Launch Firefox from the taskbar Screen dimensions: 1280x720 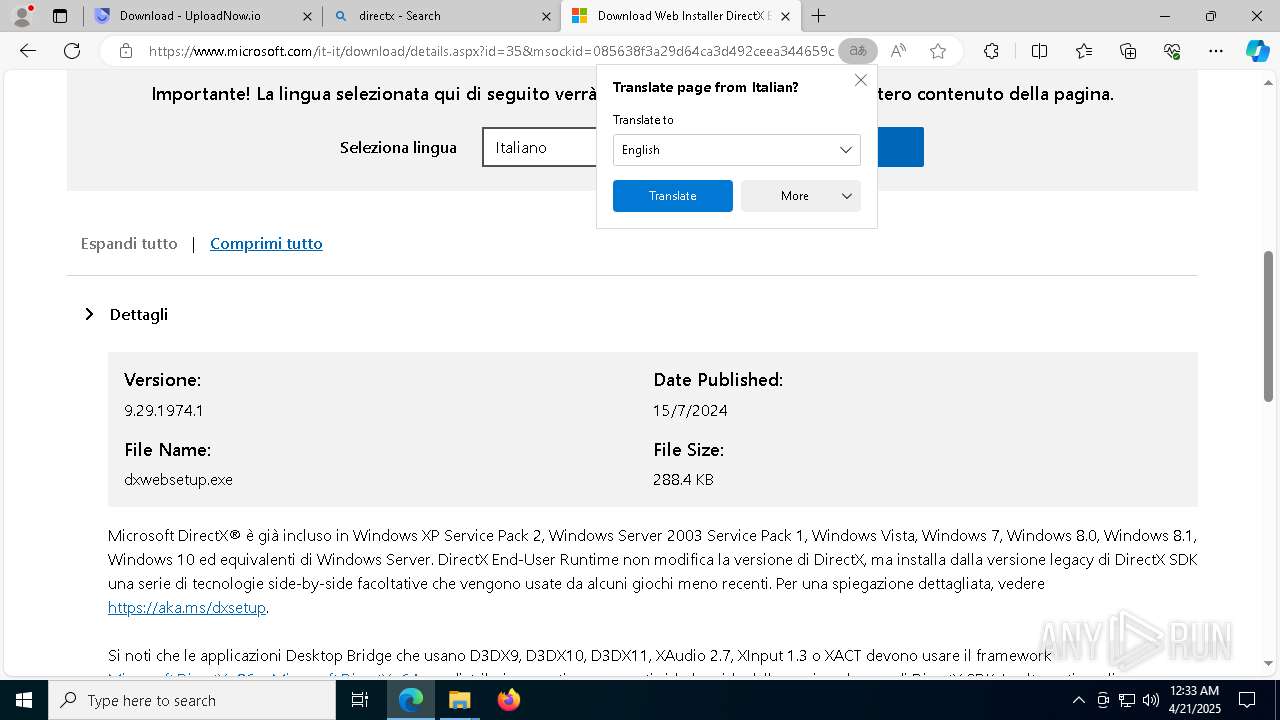click(x=509, y=700)
